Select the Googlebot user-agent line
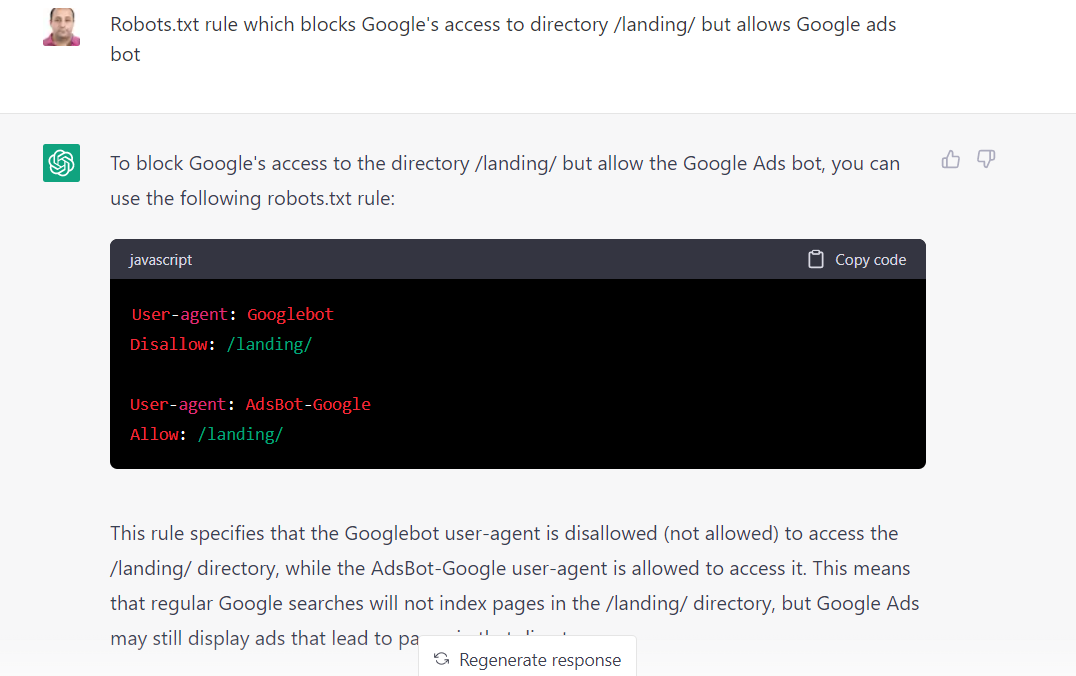1076x676 pixels. click(x=232, y=313)
